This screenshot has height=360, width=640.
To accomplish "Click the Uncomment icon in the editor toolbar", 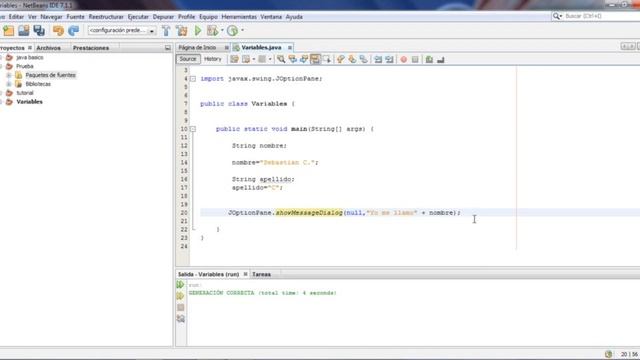I will point(440,60).
